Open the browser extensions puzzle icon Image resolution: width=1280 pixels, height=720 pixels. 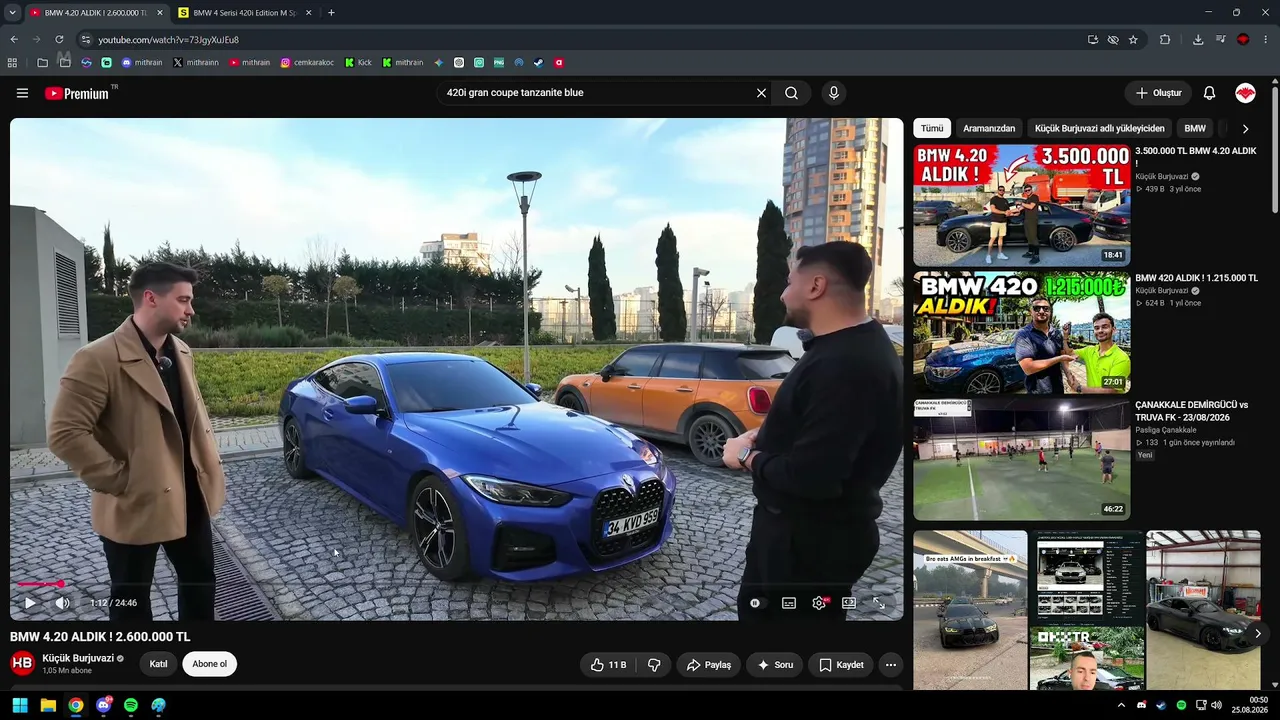(1165, 40)
